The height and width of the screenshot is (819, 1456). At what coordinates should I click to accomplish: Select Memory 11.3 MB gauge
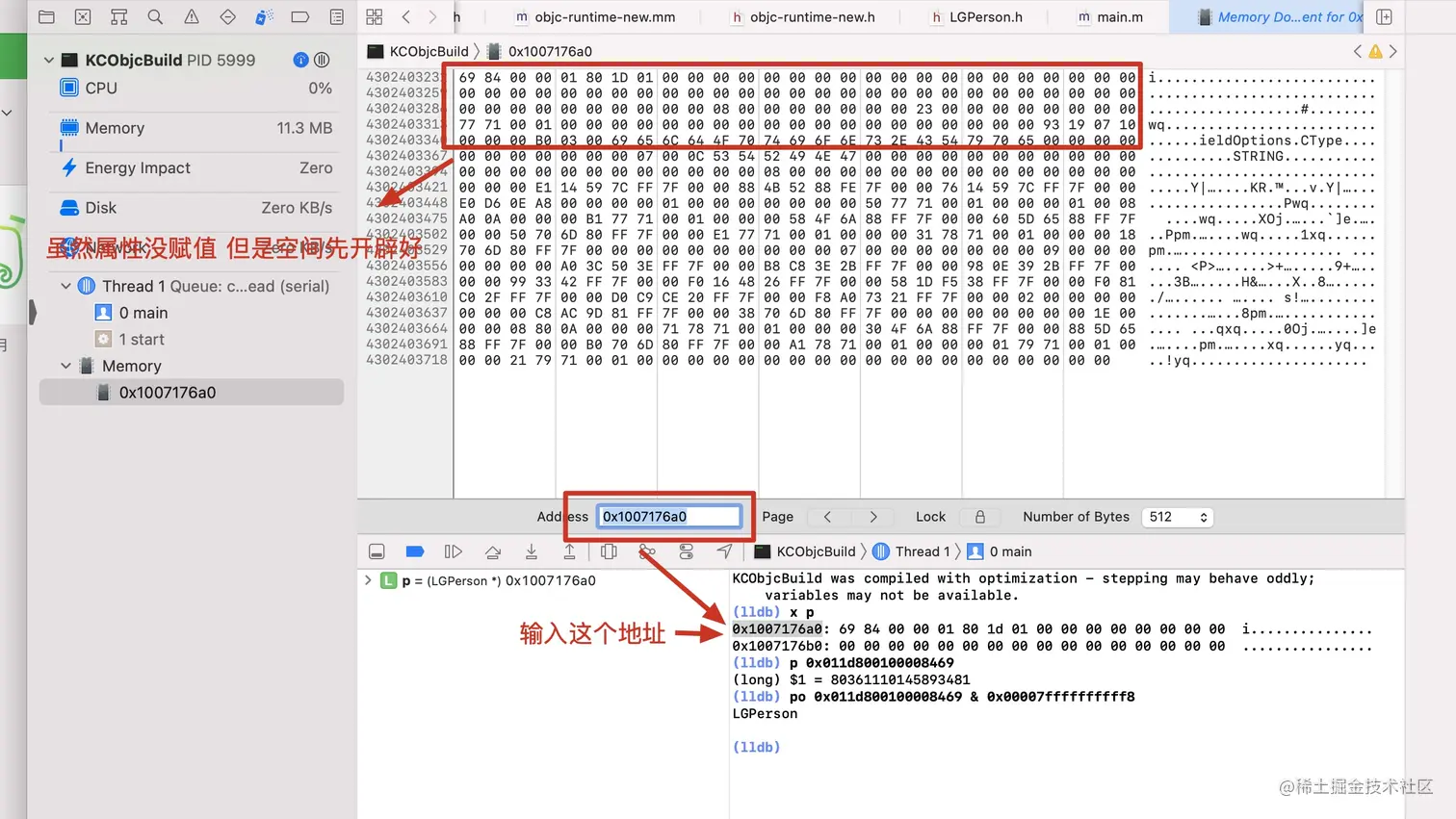[196, 128]
